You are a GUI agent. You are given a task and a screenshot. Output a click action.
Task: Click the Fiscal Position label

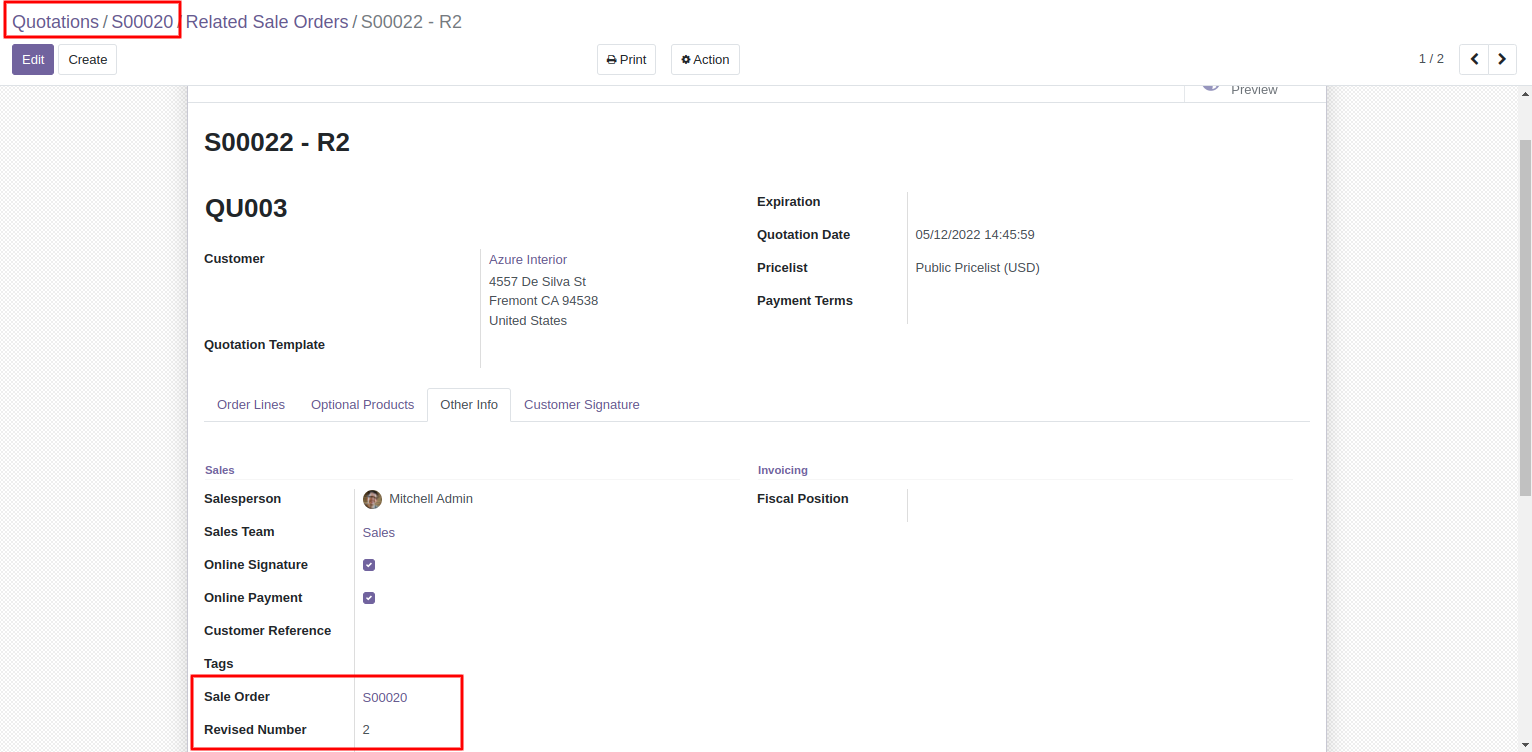tap(802, 499)
